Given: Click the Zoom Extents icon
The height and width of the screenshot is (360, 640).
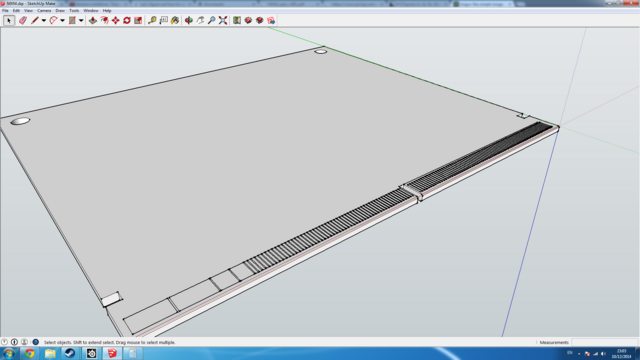Looking at the screenshot, I should coord(223,20).
